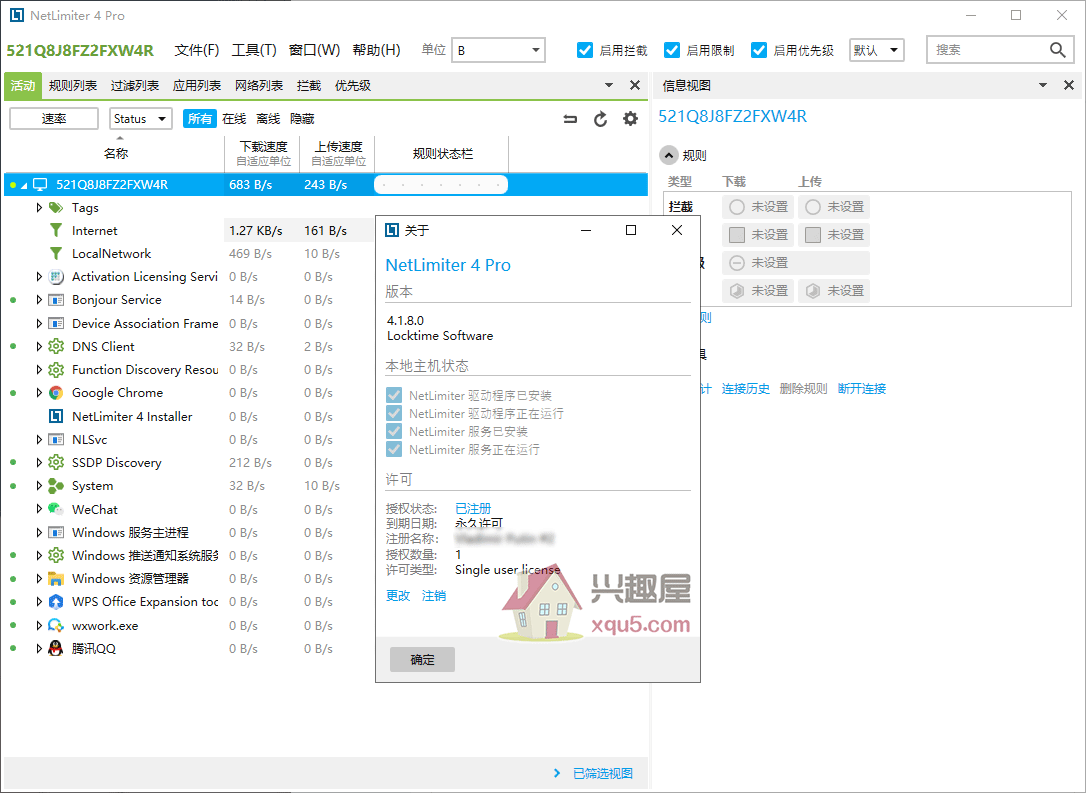The image size is (1086, 793).
Task: Switch to the 优先级 tab
Action: click(x=353, y=85)
